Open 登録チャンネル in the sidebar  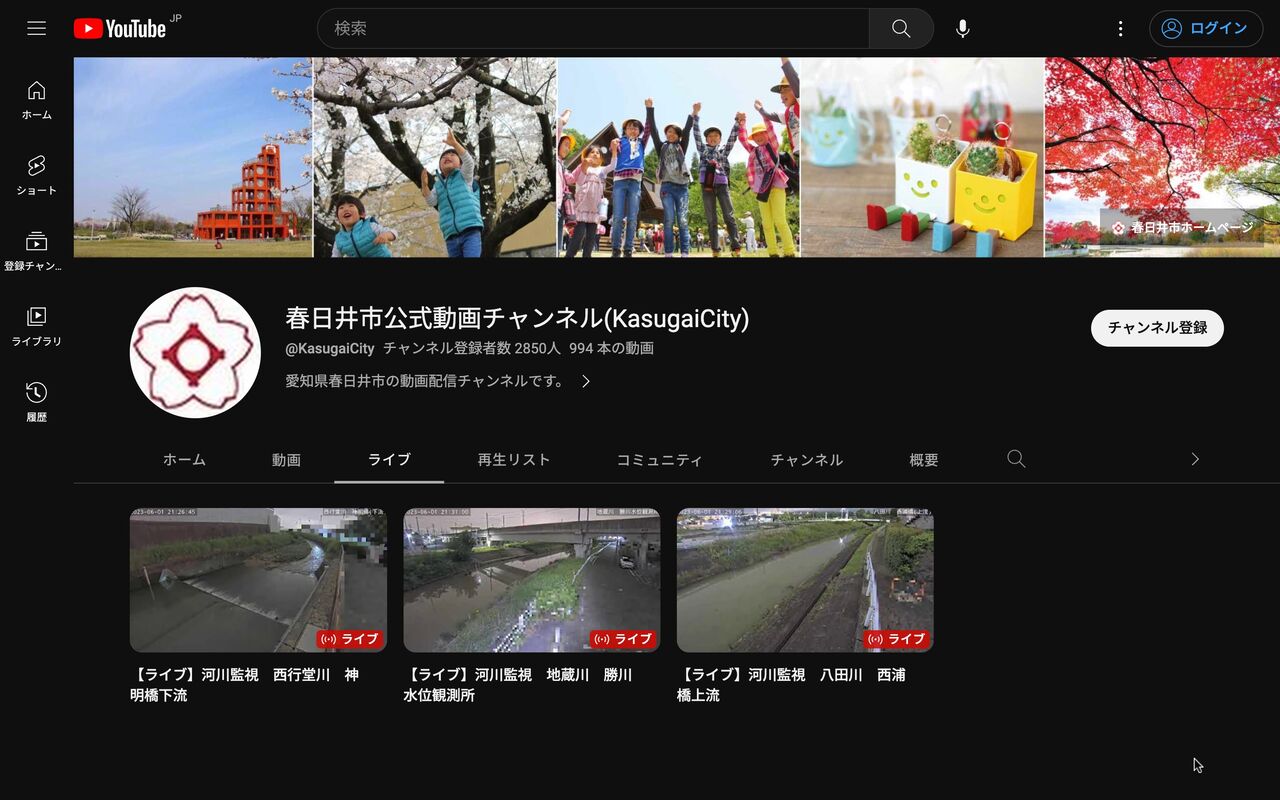[37, 251]
